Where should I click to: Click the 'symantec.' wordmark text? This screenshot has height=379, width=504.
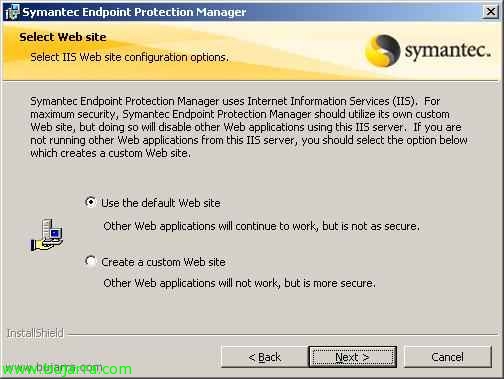pos(448,50)
